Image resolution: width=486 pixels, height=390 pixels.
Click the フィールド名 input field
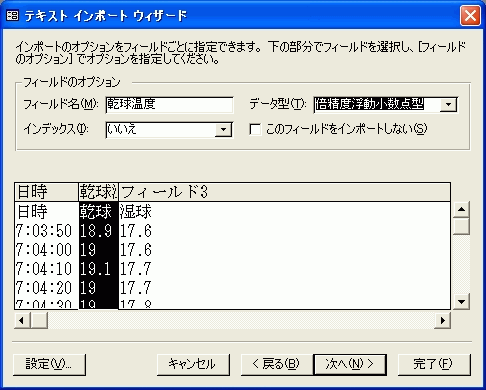tap(169, 105)
